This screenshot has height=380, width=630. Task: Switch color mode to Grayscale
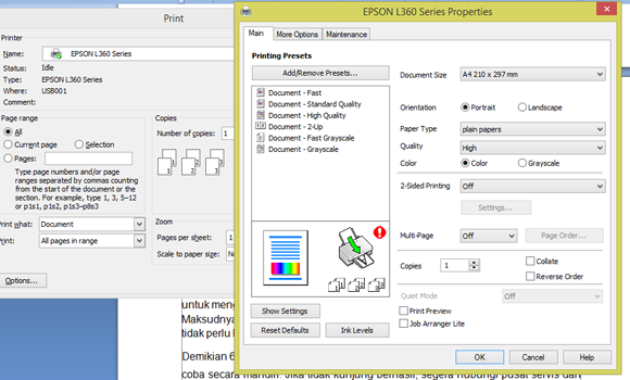point(522,163)
